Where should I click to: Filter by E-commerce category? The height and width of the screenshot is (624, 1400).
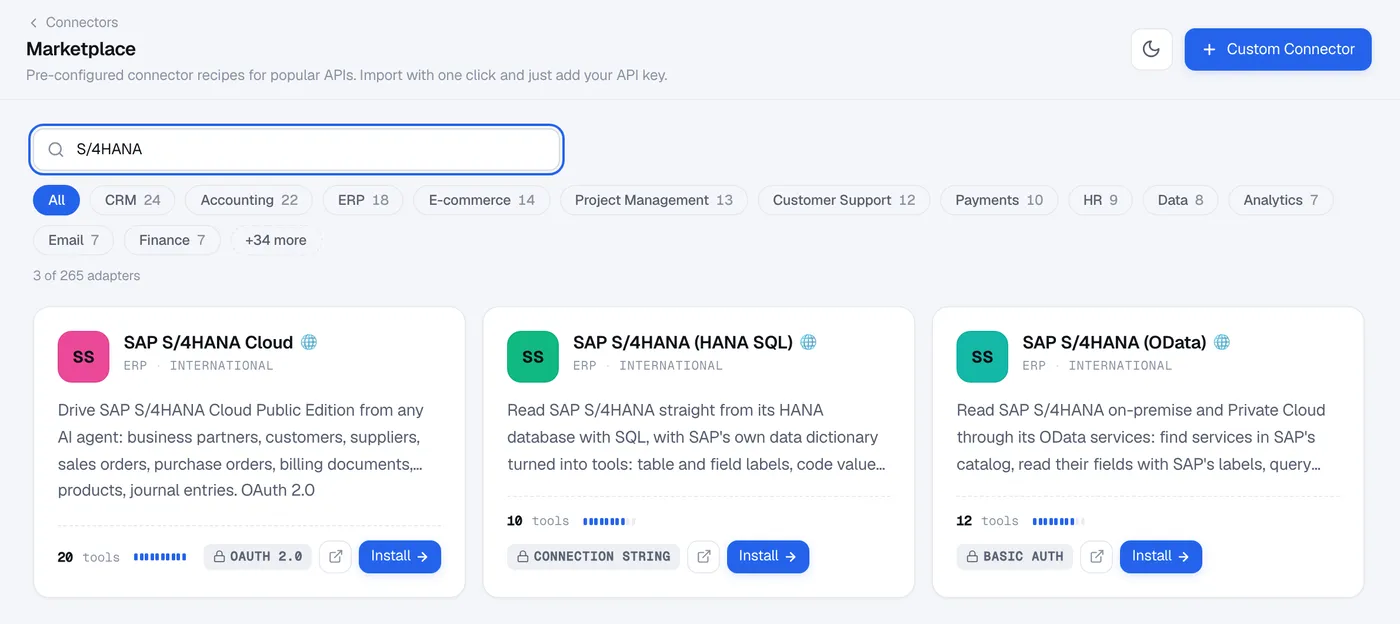tap(481, 200)
